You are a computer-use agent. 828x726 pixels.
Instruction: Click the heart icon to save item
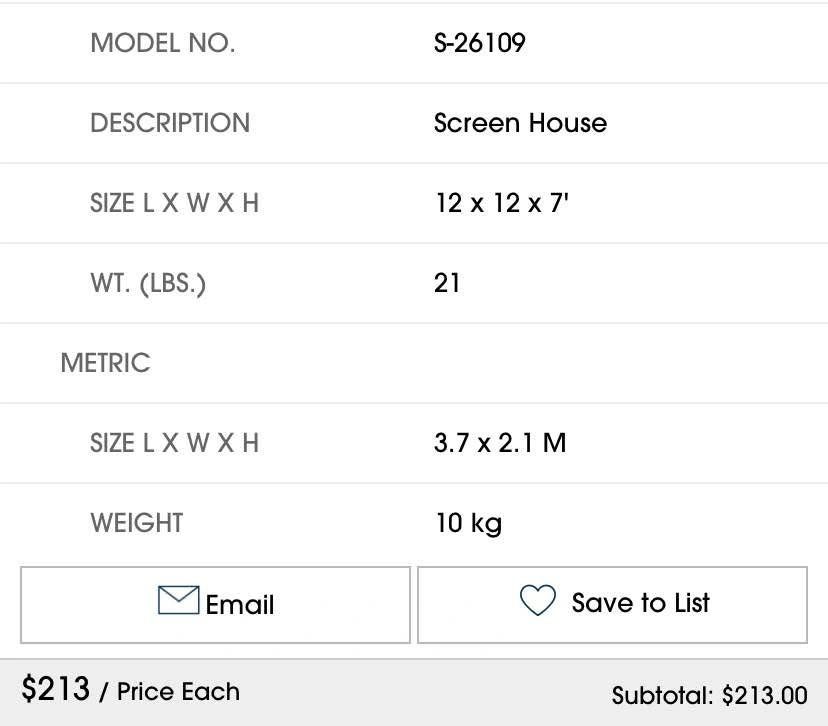[x=538, y=601]
